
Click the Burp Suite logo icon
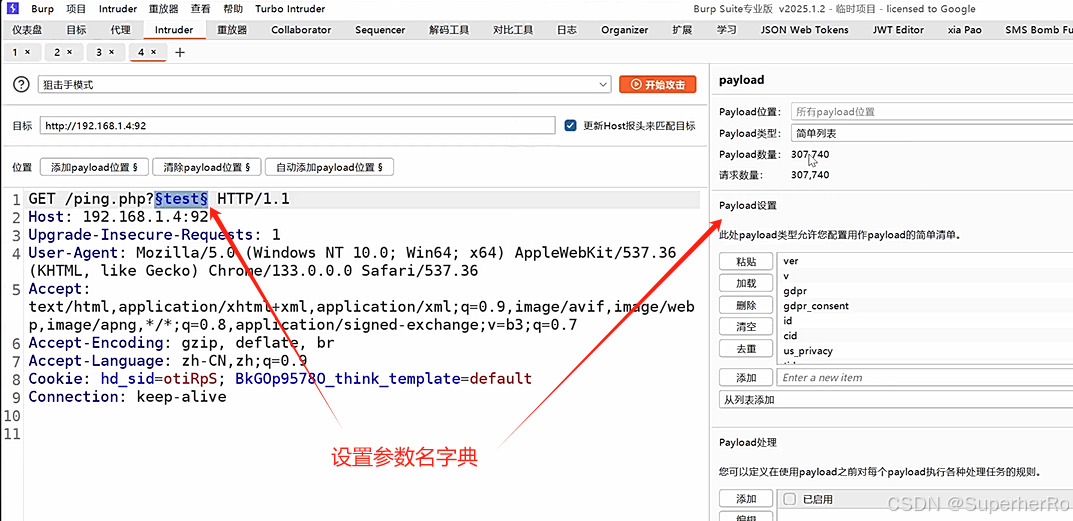coord(12,9)
